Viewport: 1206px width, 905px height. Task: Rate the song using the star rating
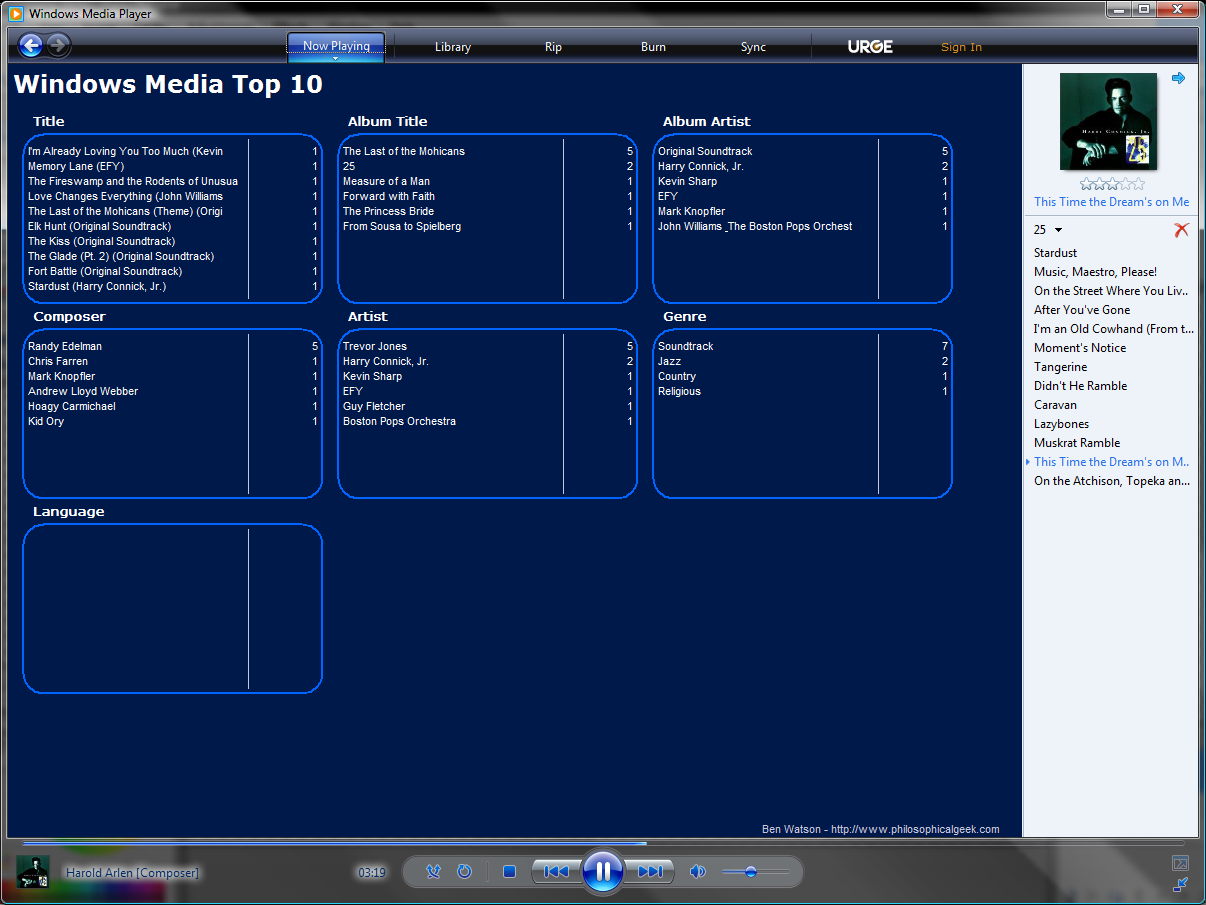click(1113, 184)
